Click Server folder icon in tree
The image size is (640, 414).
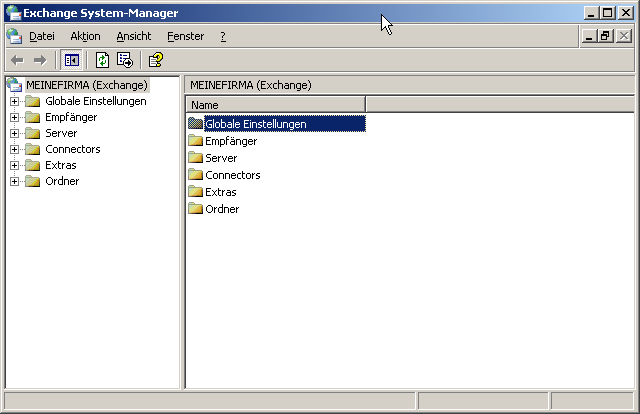(33, 133)
